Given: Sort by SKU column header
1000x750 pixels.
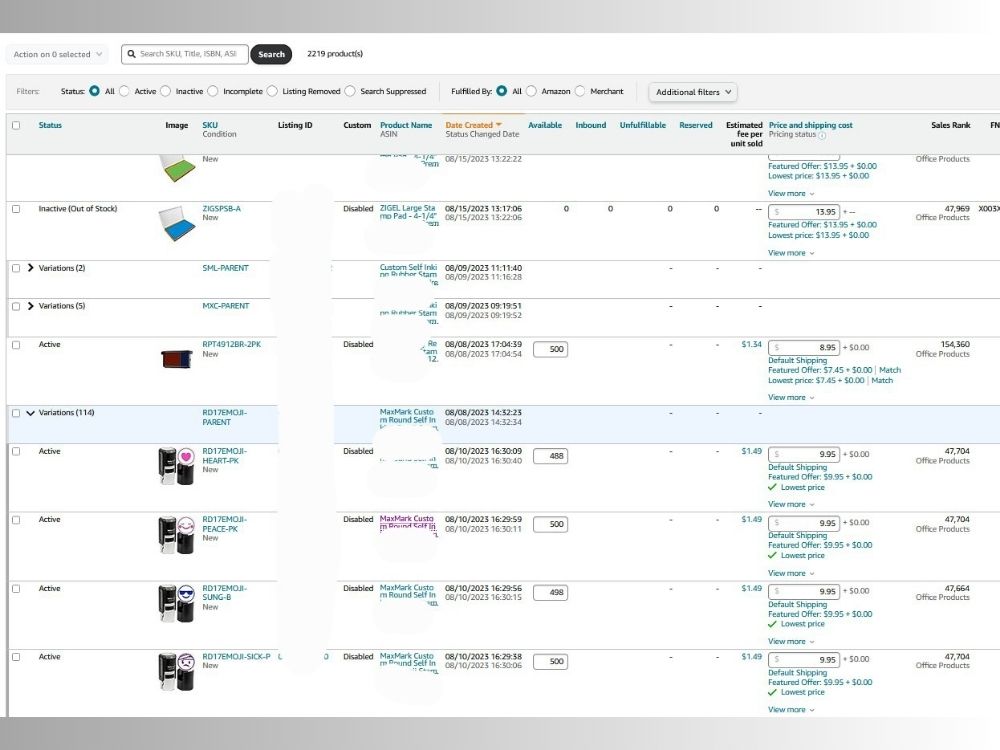Looking at the screenshot, I should tap(210, 125).
